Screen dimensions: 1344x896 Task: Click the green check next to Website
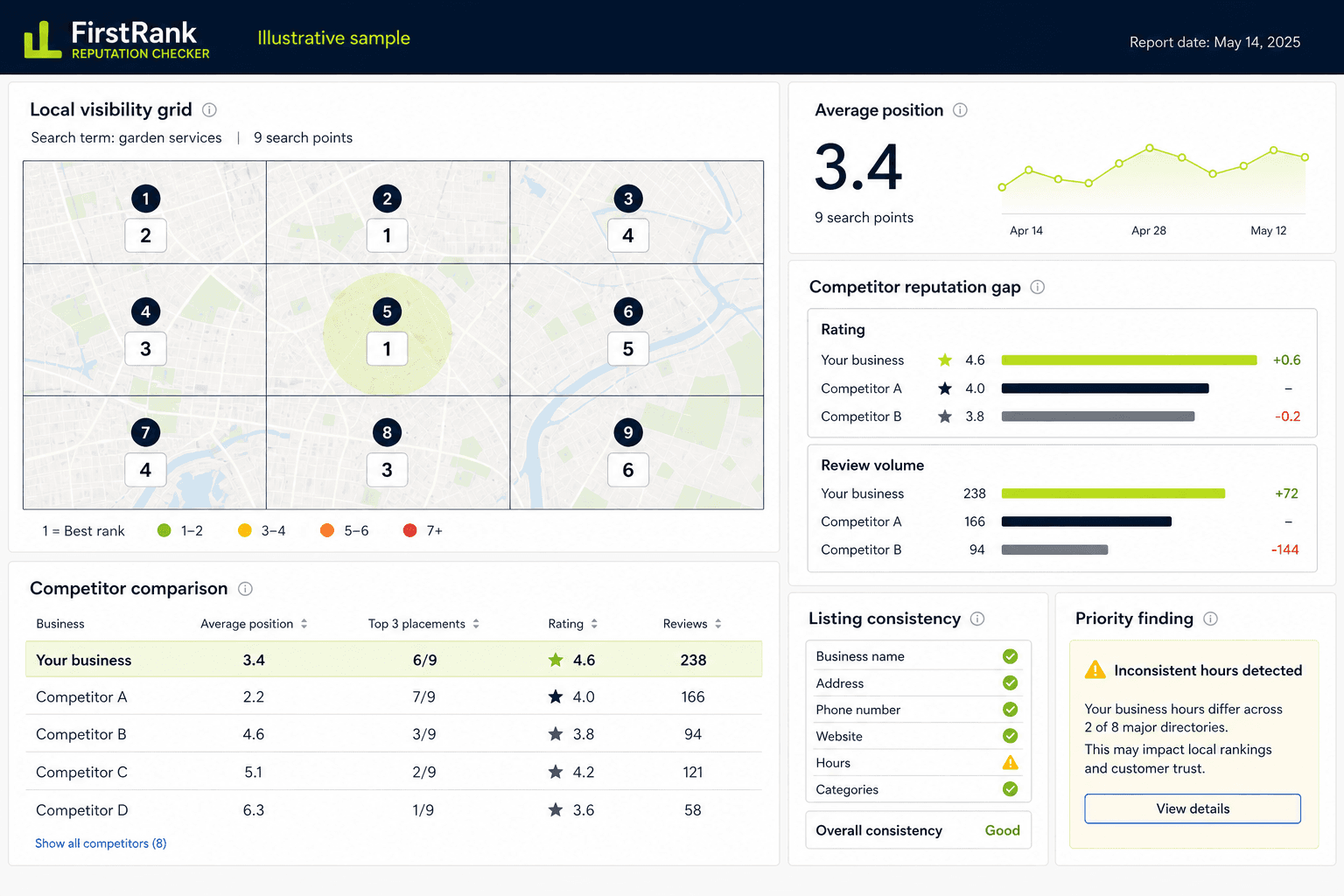coord(1010,736)
